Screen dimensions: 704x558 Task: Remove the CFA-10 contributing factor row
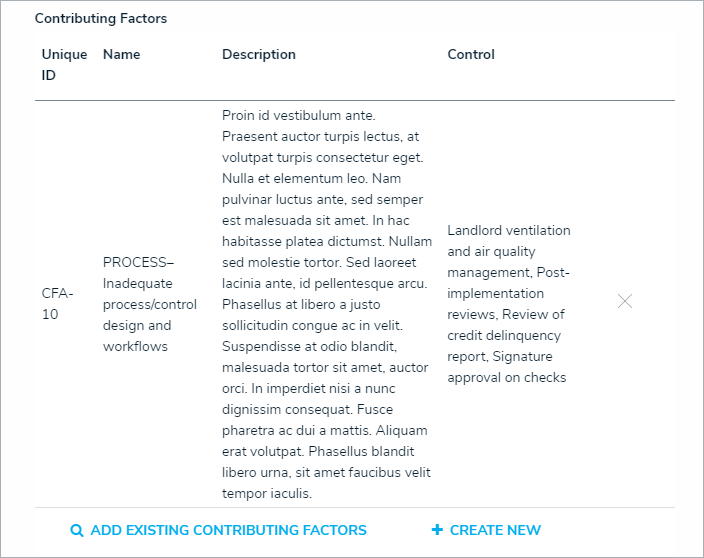(625, 301)
